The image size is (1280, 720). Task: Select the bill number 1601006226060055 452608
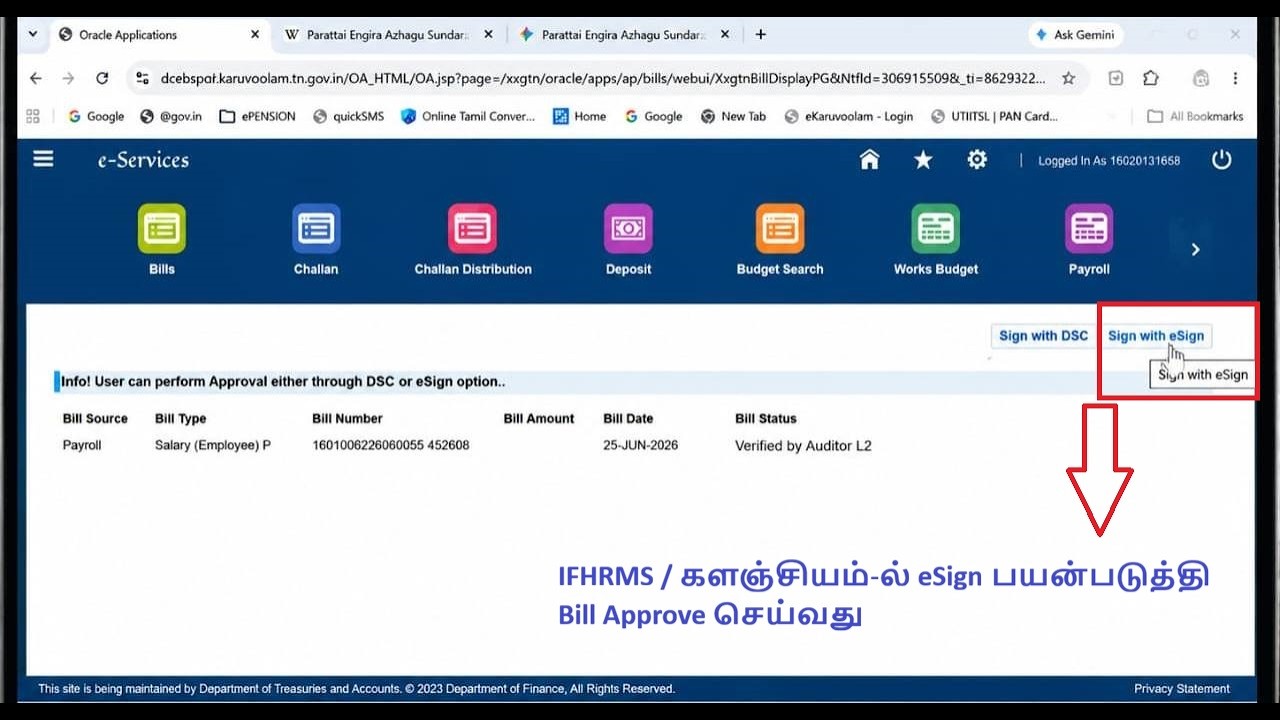coord(391,445)
